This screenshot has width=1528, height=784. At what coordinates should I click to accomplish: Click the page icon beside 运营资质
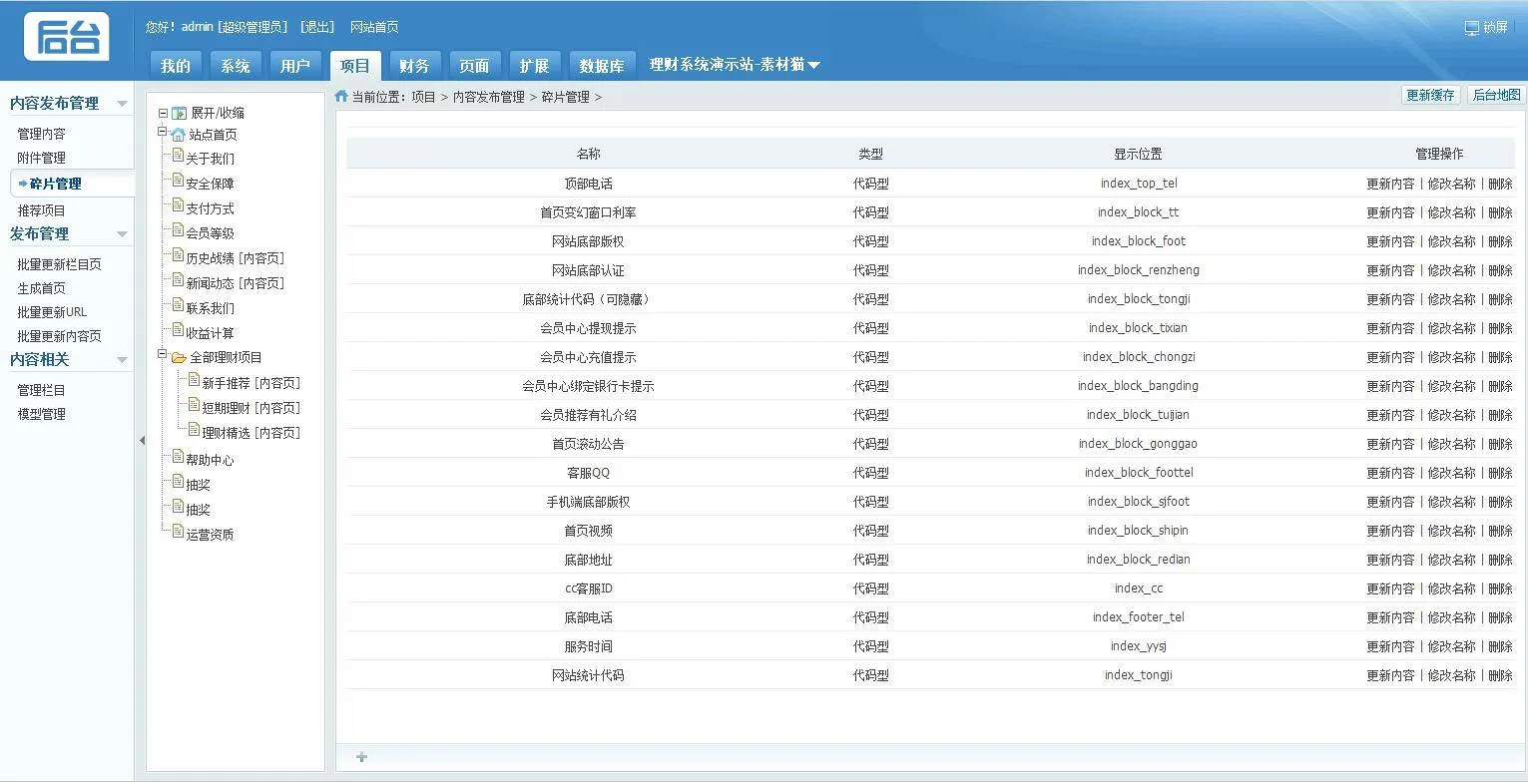click(x=178, y=533)
